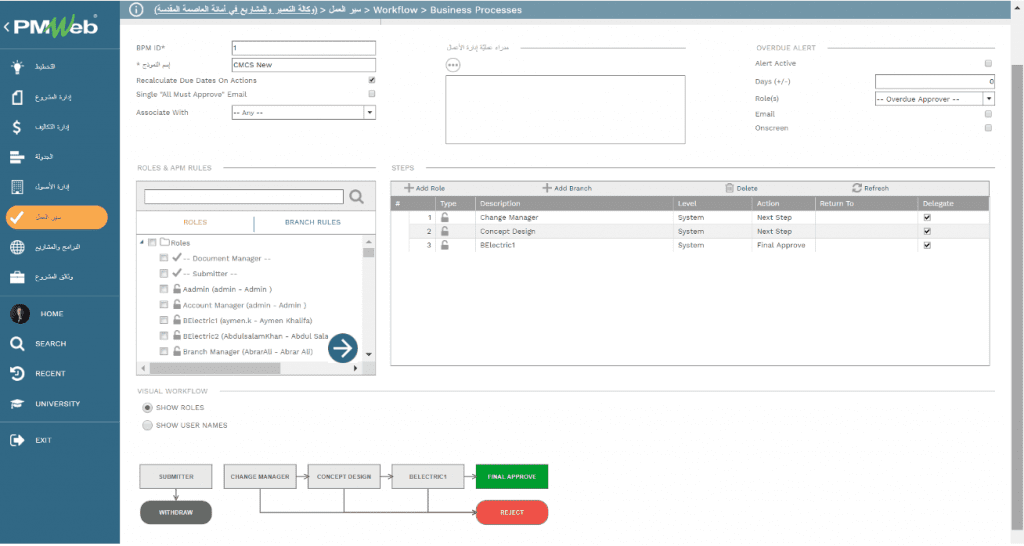The width and height of the screenshot is (1024, 546).
Task: Click the SUBMITTER workflow box
Action: 176,477
